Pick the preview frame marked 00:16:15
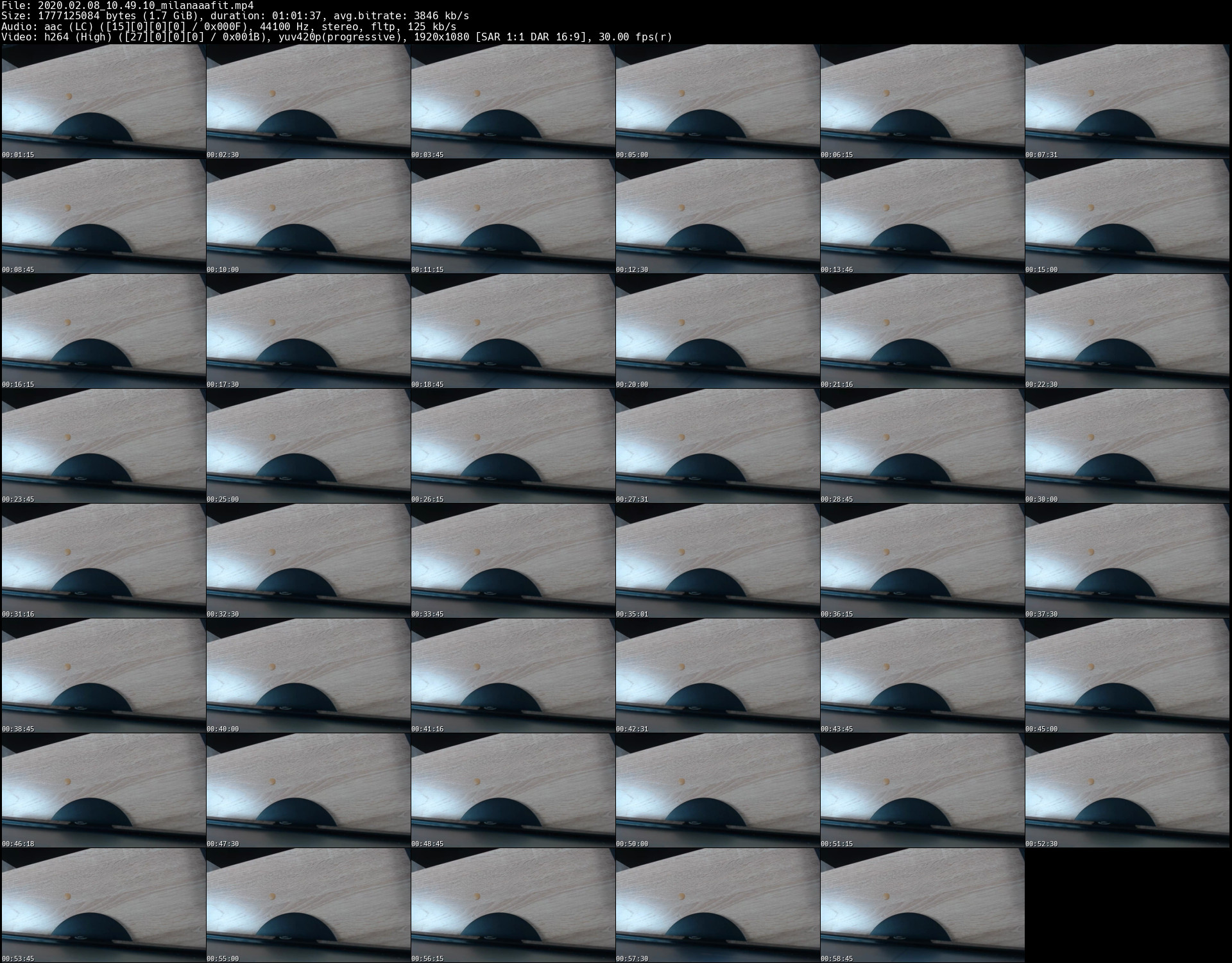 103,331
